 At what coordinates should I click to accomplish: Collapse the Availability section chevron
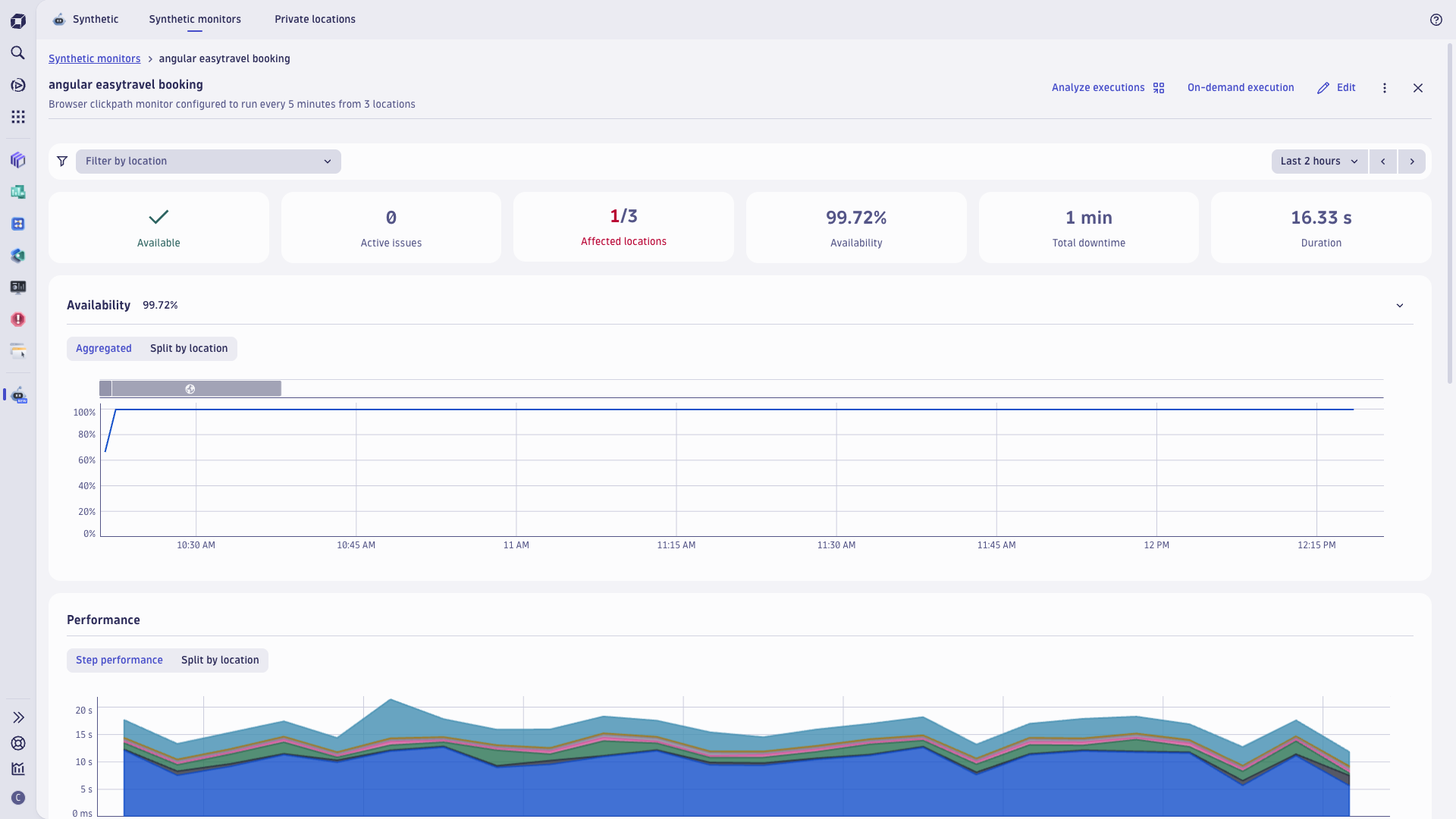1400,306
